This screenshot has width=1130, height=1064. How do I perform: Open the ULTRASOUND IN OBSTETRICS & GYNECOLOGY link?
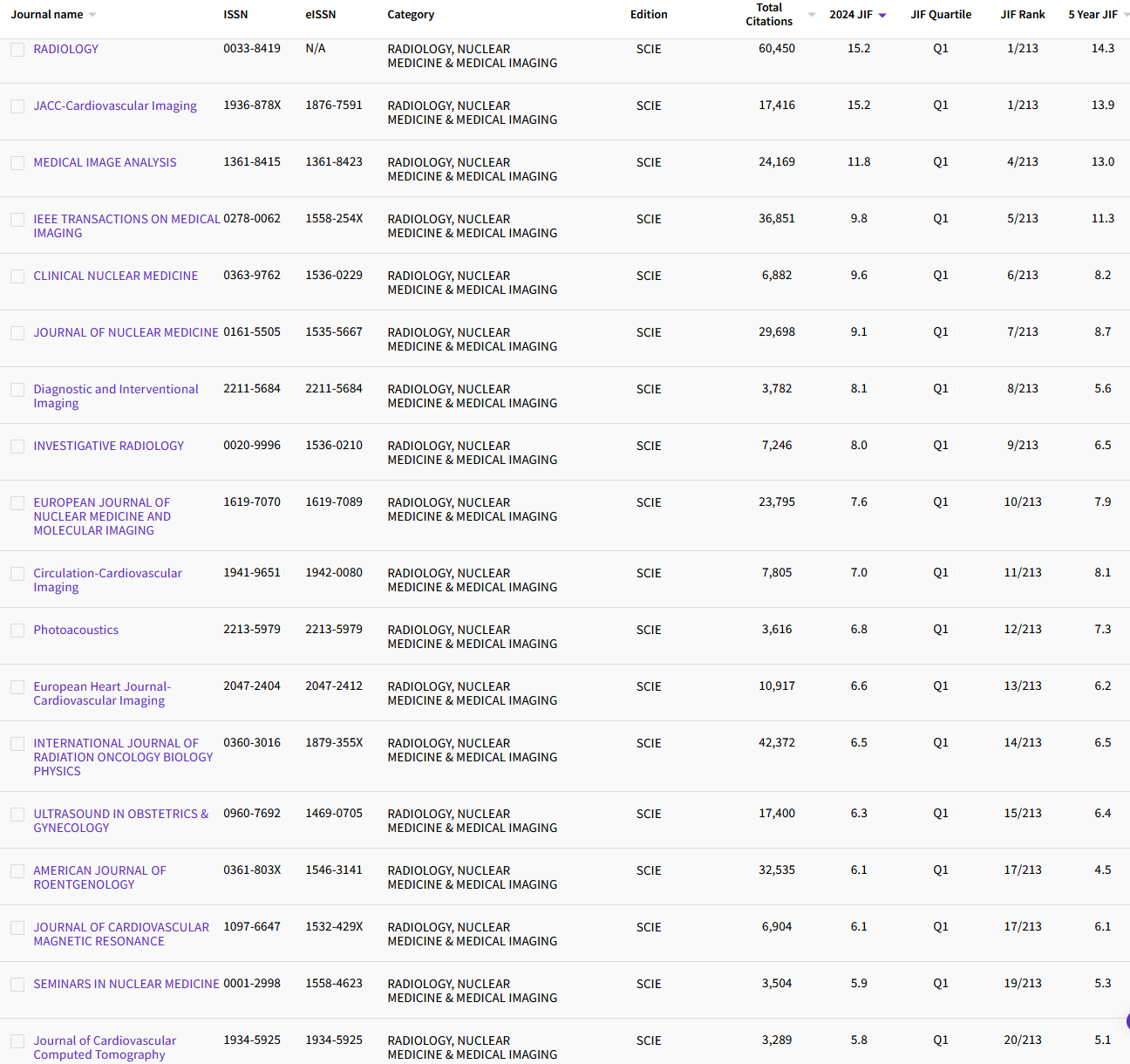pos(120,821)
